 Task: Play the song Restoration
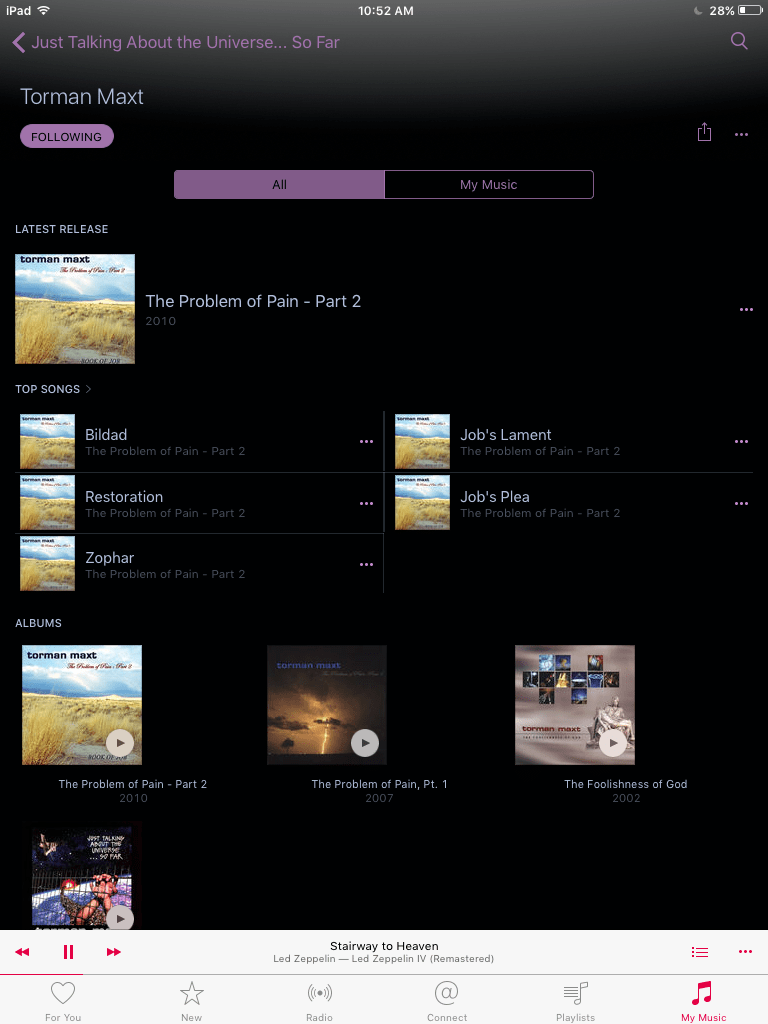(124, 497)
